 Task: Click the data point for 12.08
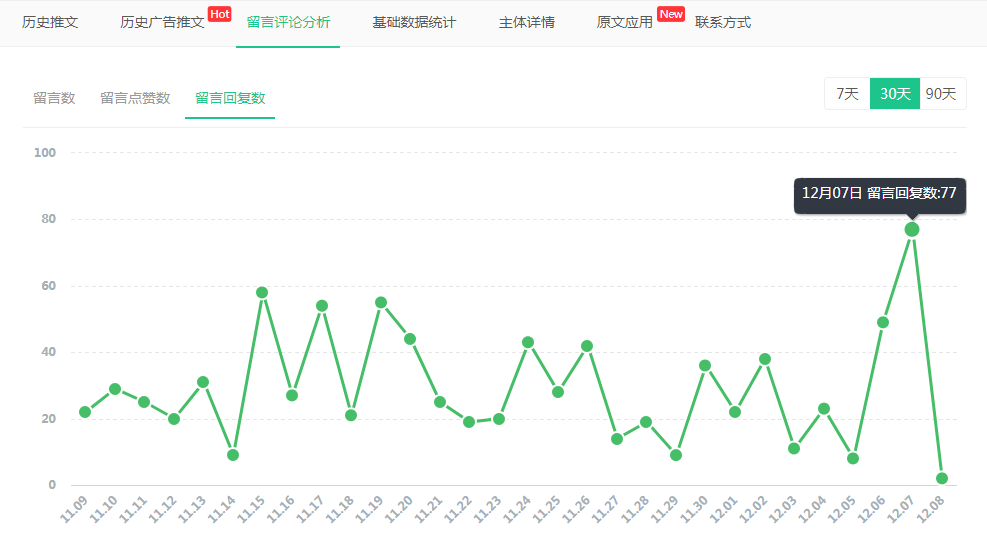(942, 479)
